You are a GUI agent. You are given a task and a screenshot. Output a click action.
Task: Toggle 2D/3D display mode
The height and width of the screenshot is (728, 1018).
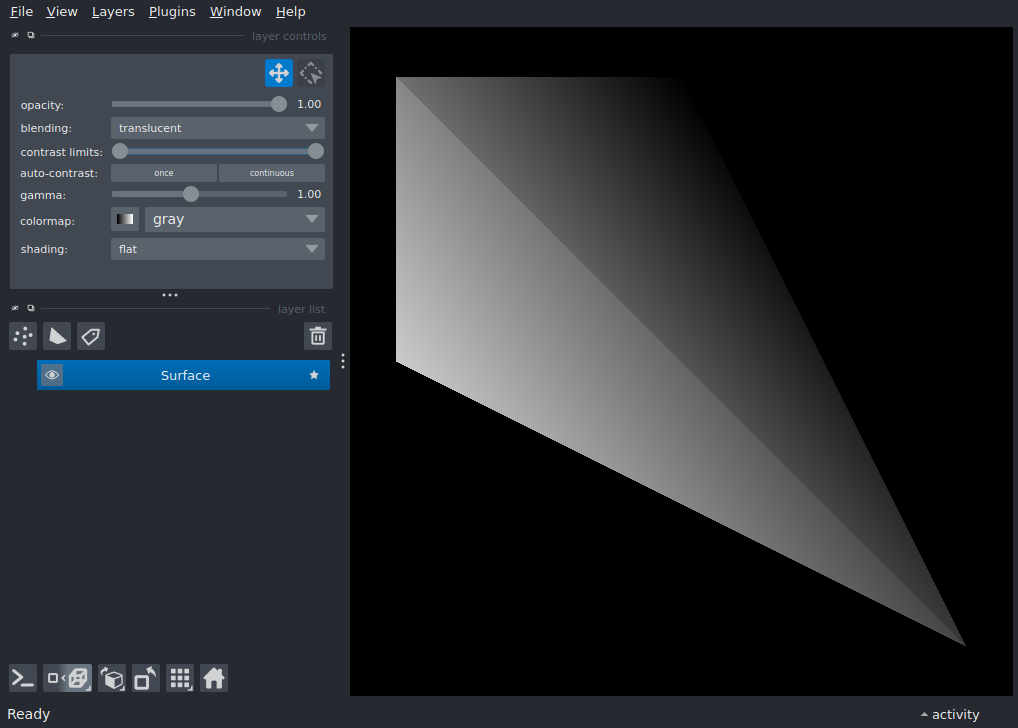(68, 679)
